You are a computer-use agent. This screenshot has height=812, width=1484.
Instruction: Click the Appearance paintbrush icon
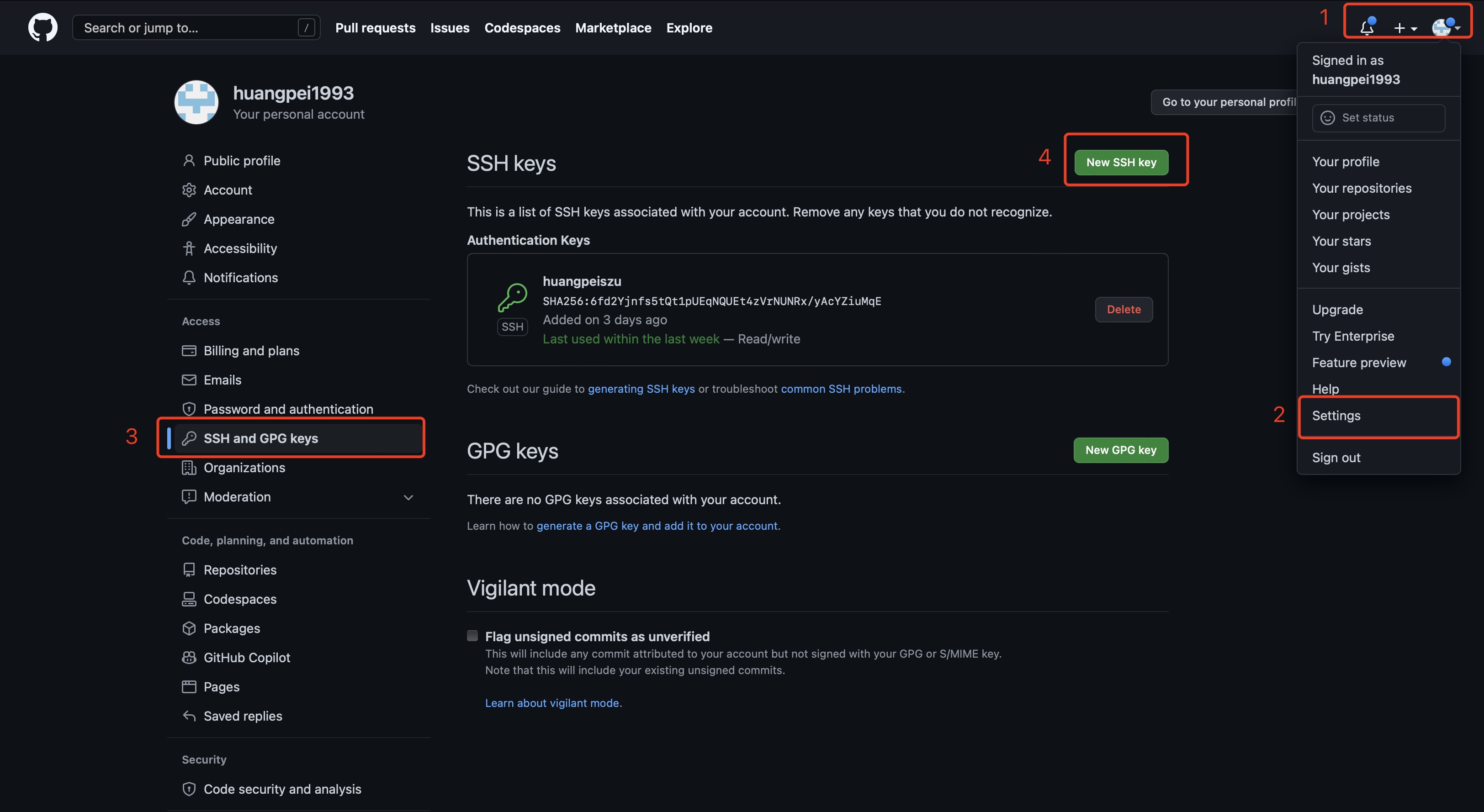(x=189, y=219)
